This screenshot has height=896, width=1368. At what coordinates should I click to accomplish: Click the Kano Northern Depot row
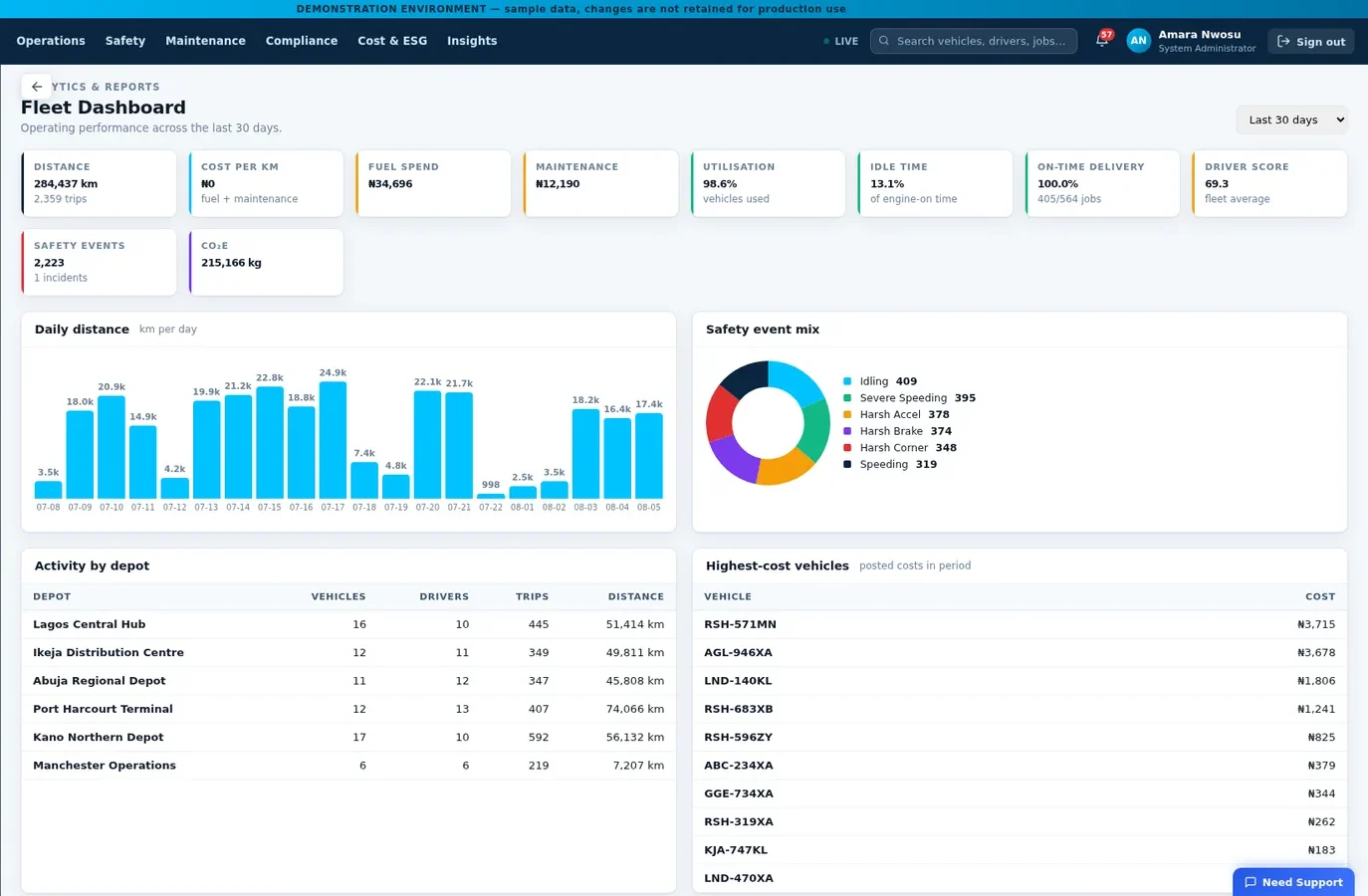[348, 737]
